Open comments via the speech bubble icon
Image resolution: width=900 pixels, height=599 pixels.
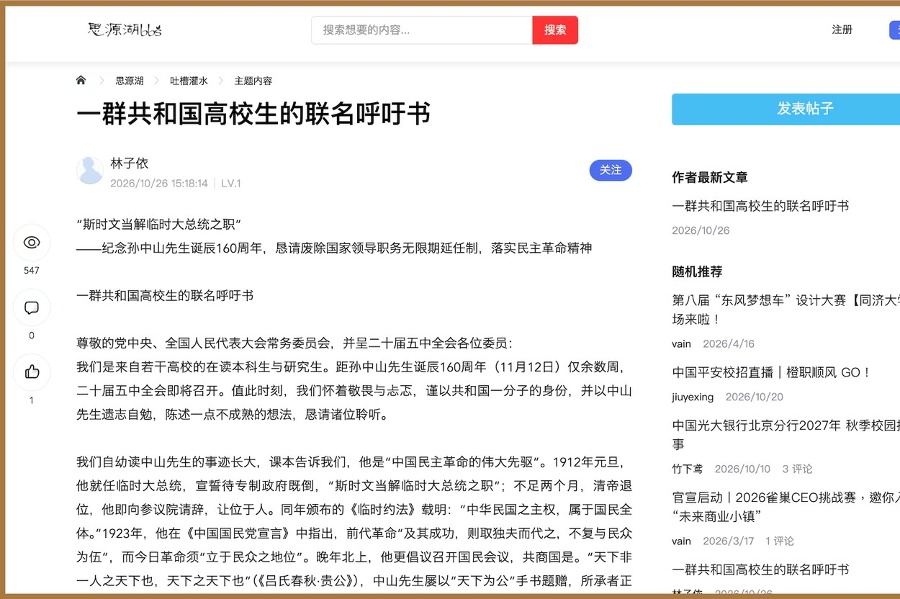click(32, 308)
